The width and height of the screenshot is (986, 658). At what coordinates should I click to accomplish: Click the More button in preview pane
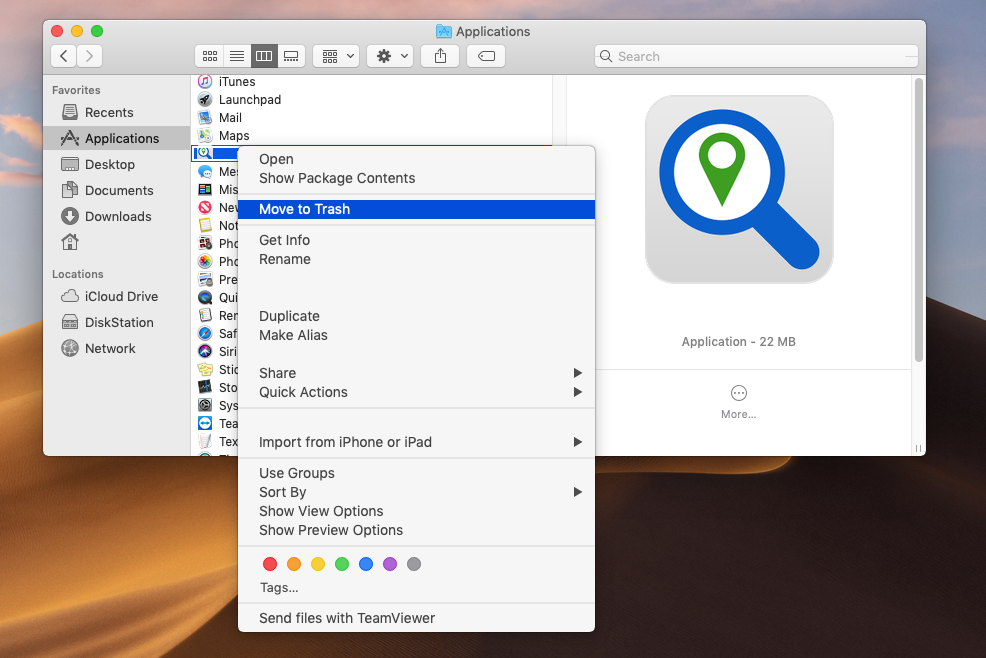pyautogui.click(x=738, y=401)
